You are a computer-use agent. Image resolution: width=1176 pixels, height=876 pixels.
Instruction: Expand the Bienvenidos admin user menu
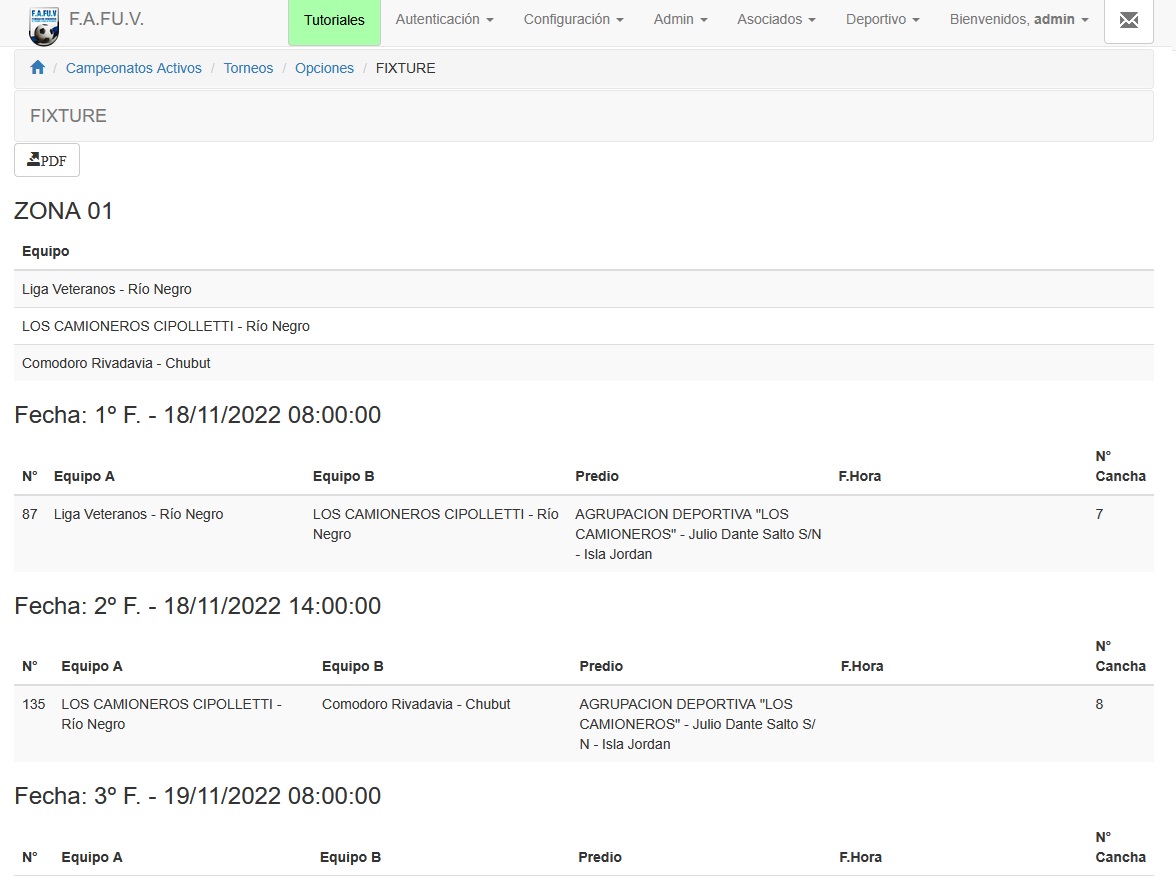click(1018, 20)
